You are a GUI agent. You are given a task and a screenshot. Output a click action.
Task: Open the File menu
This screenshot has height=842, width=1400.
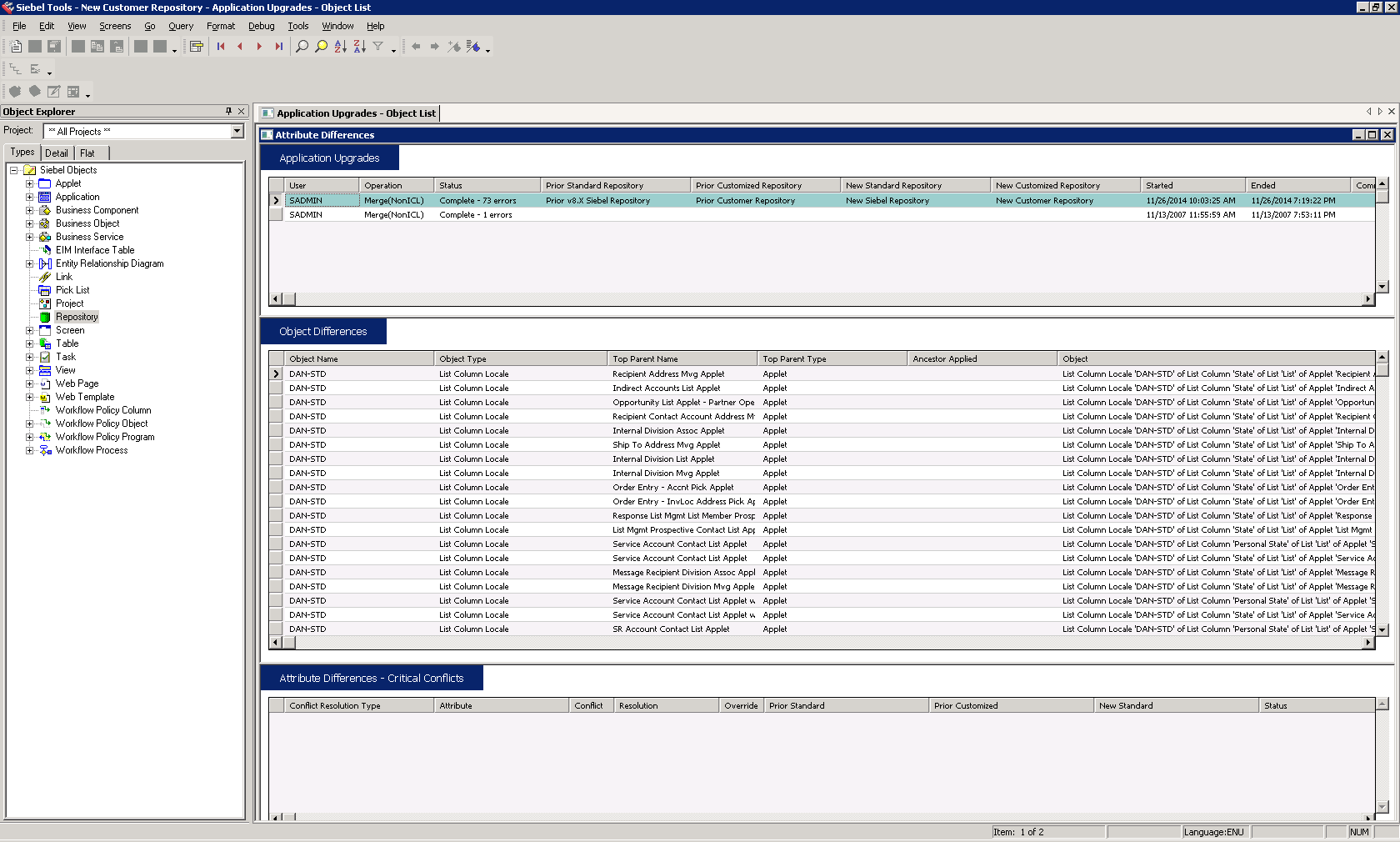[19, 26]
